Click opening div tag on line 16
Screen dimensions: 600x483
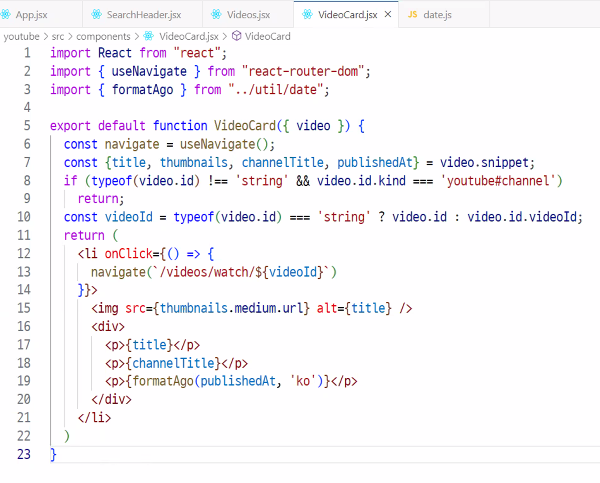tap(108, 326)
